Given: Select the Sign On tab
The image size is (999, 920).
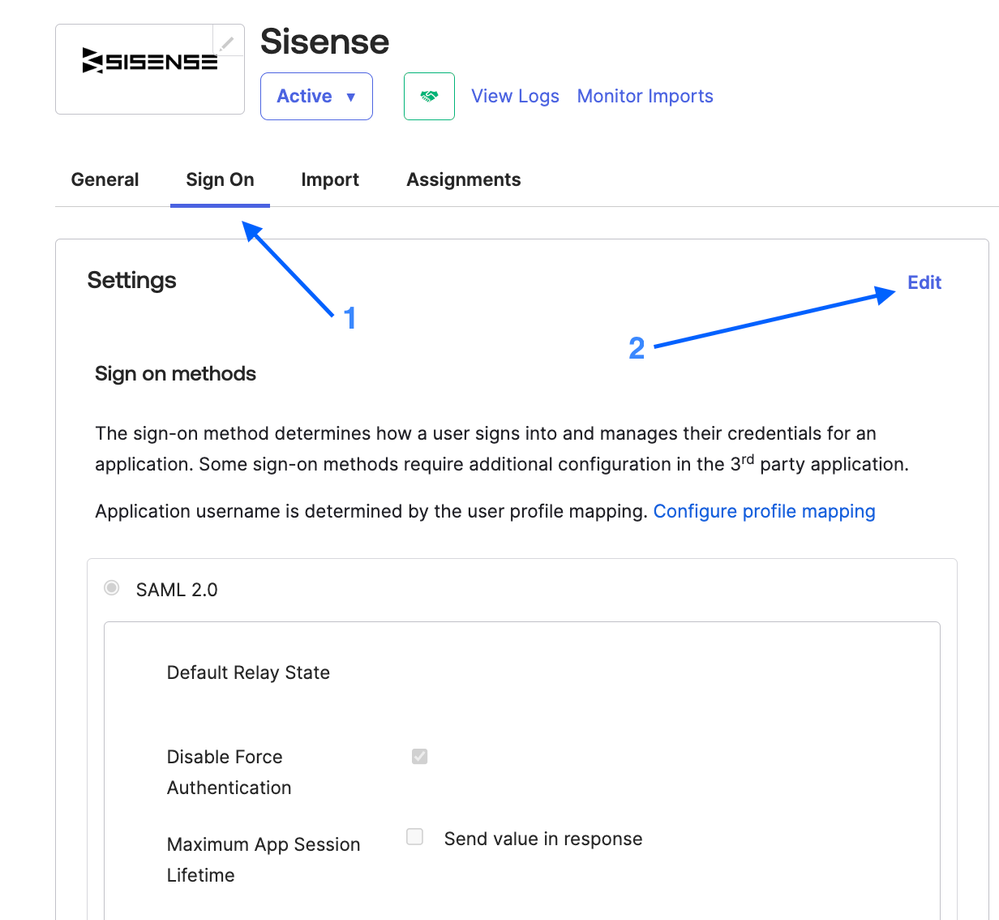Looking at the screenshot, I should point(220,180).
